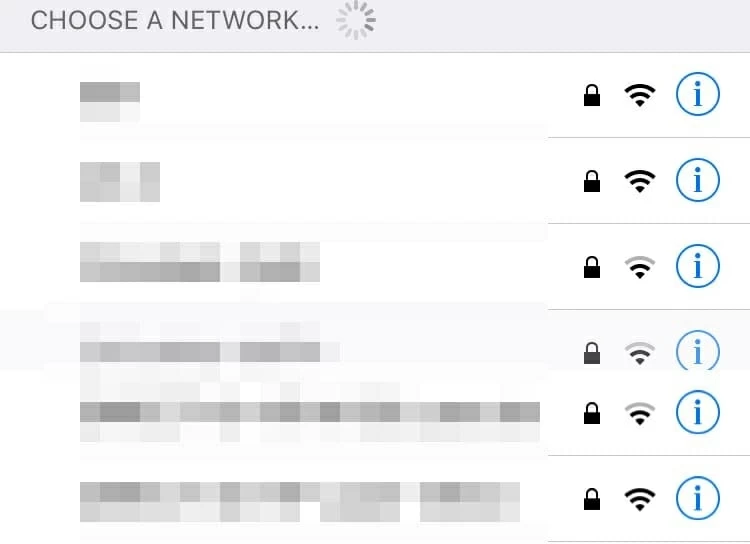The width and height of the screenshot is (750, 544).
Task: Select the second blurred network name
Action: pyautogui.click(x=120, y=182)
